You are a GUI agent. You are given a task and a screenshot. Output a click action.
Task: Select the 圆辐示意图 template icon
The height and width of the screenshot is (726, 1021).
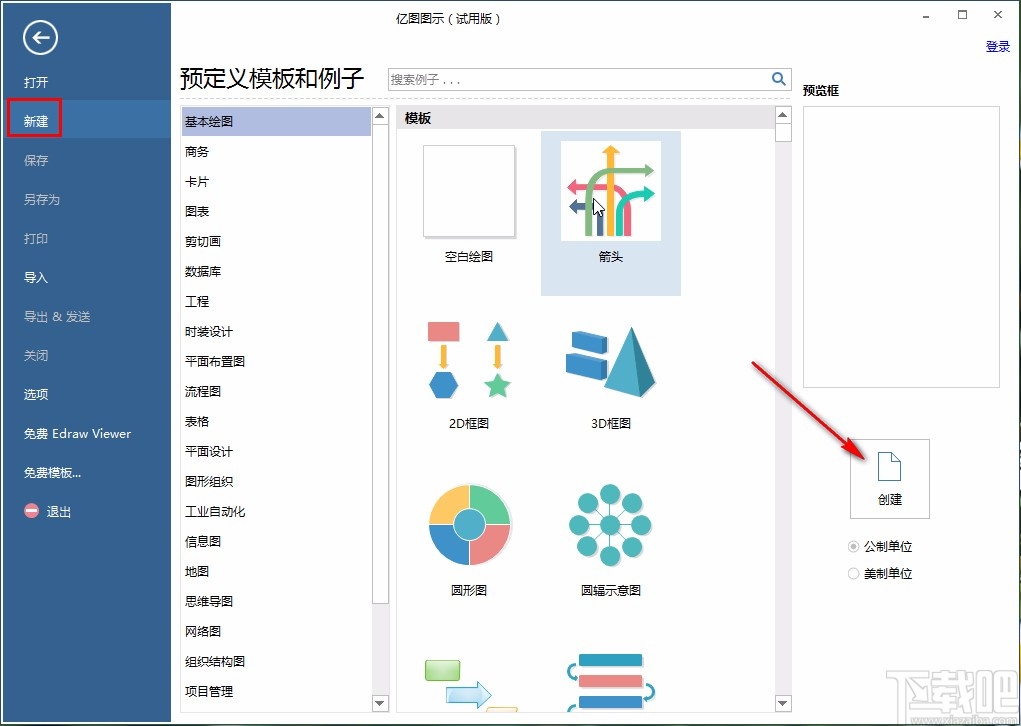pyautogui.click(x=609, y=524)
